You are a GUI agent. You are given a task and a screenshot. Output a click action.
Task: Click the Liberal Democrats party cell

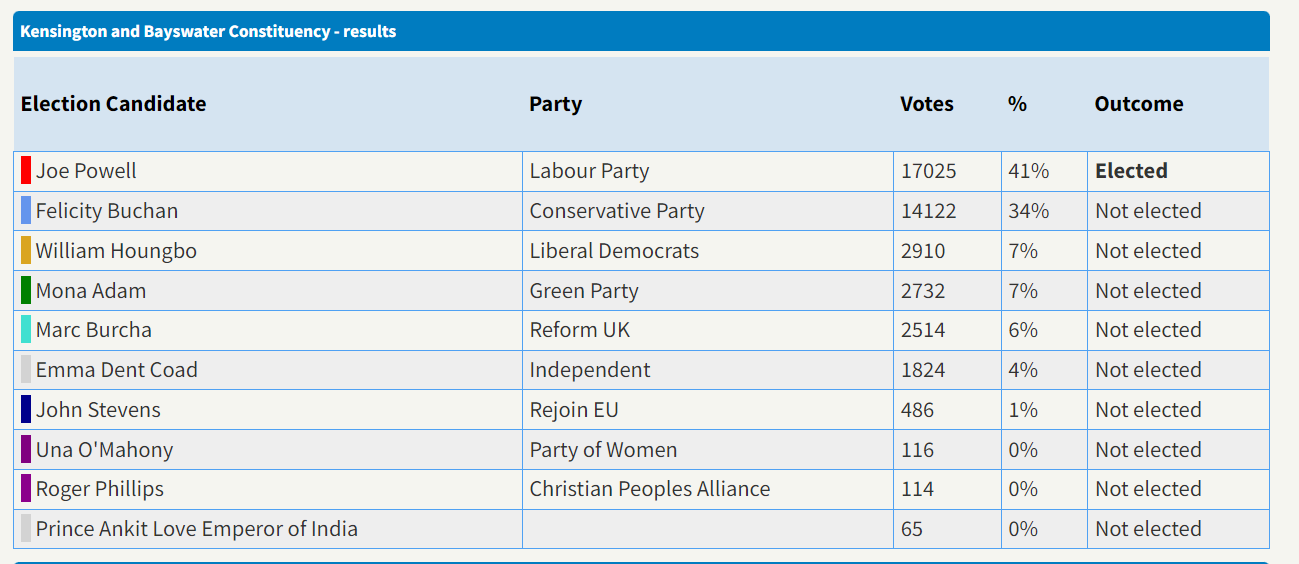point(614,251)
